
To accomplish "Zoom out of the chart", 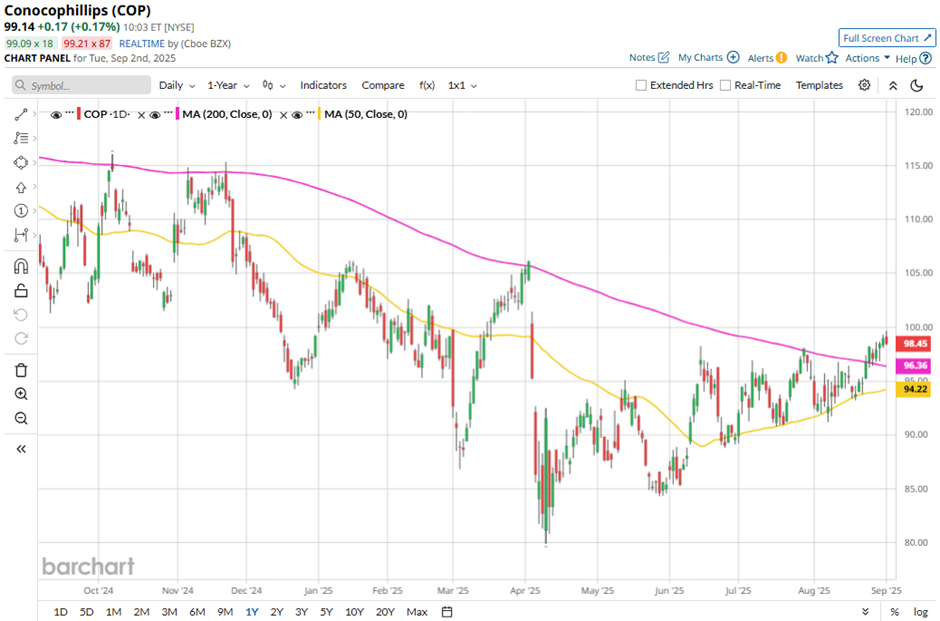I will click(21, 418).
